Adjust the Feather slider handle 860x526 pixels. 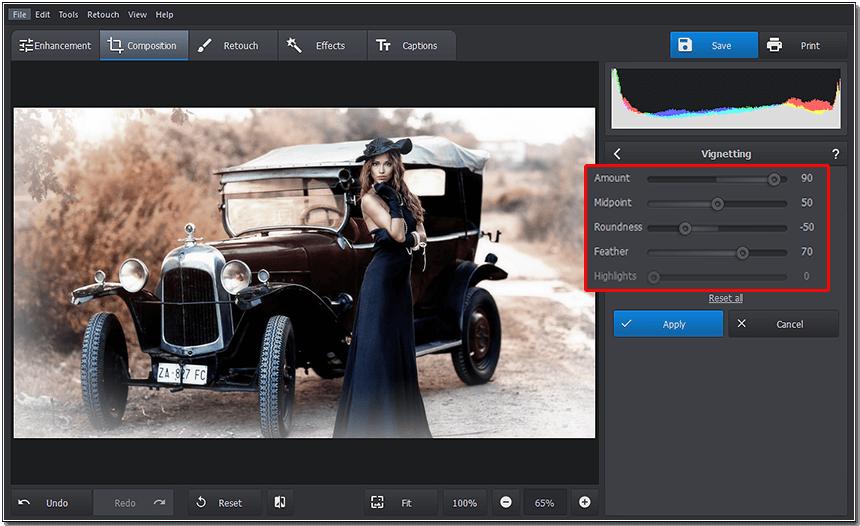click(x=742, y=253)
